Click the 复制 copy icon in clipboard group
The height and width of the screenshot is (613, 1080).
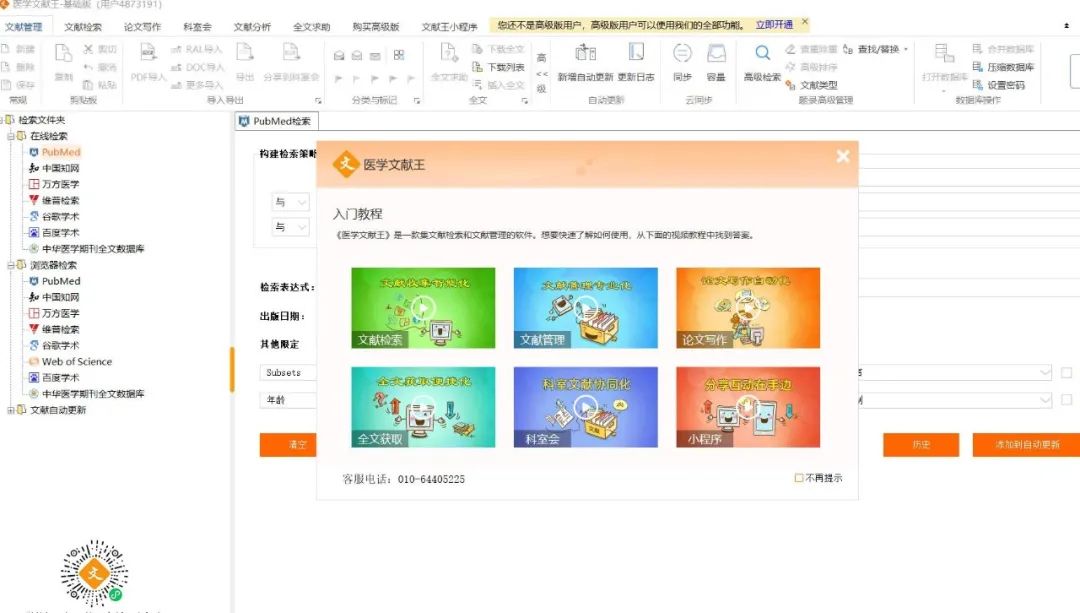click(63, 53)
